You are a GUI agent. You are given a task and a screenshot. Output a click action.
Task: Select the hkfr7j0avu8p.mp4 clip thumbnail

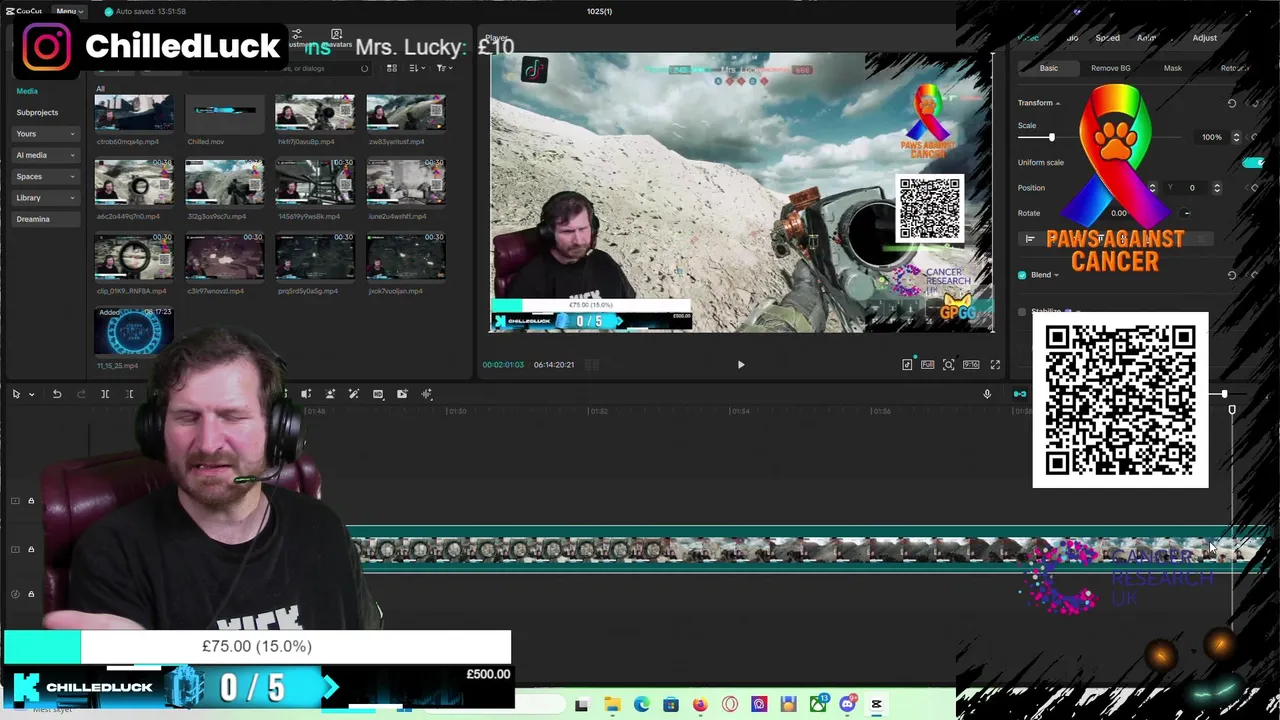pyautogui.click(x=314, y=114)
